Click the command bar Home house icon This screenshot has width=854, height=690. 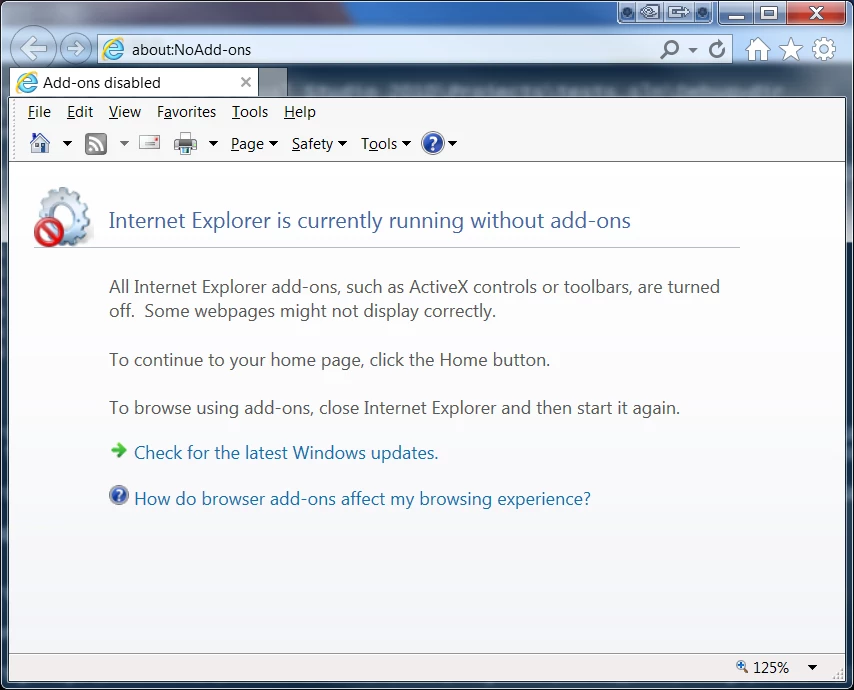tap(40, 143)
